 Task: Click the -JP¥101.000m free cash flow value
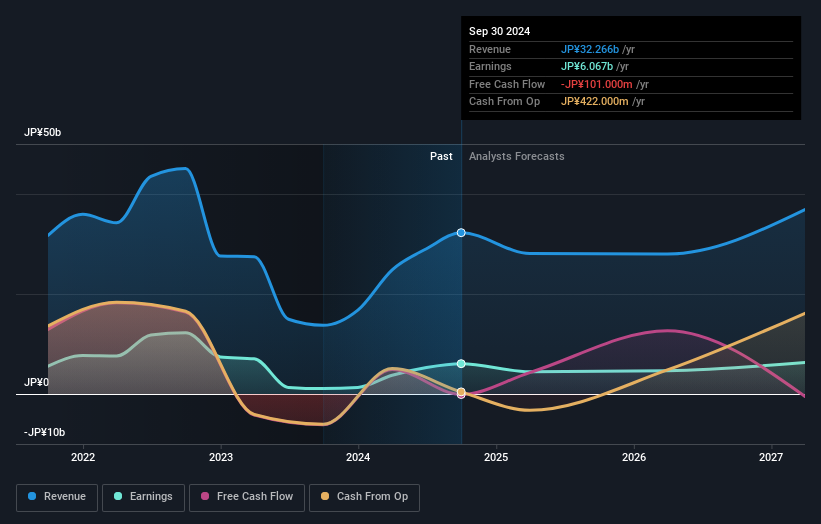pos(597,84)
